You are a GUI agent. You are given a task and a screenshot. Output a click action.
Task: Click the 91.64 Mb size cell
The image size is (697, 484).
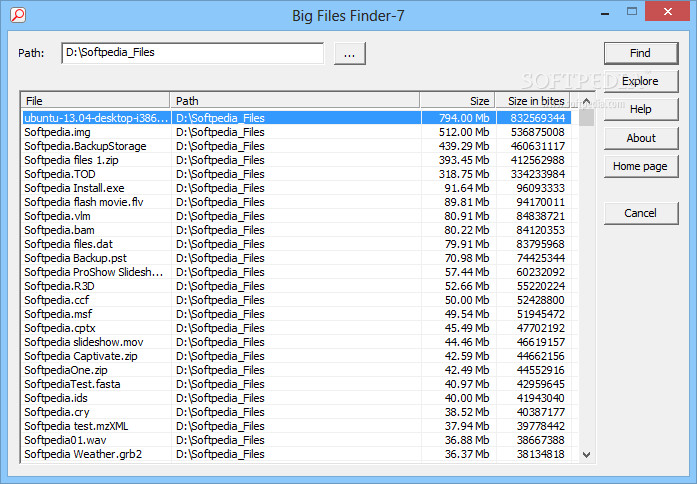[x=467, y=188]
